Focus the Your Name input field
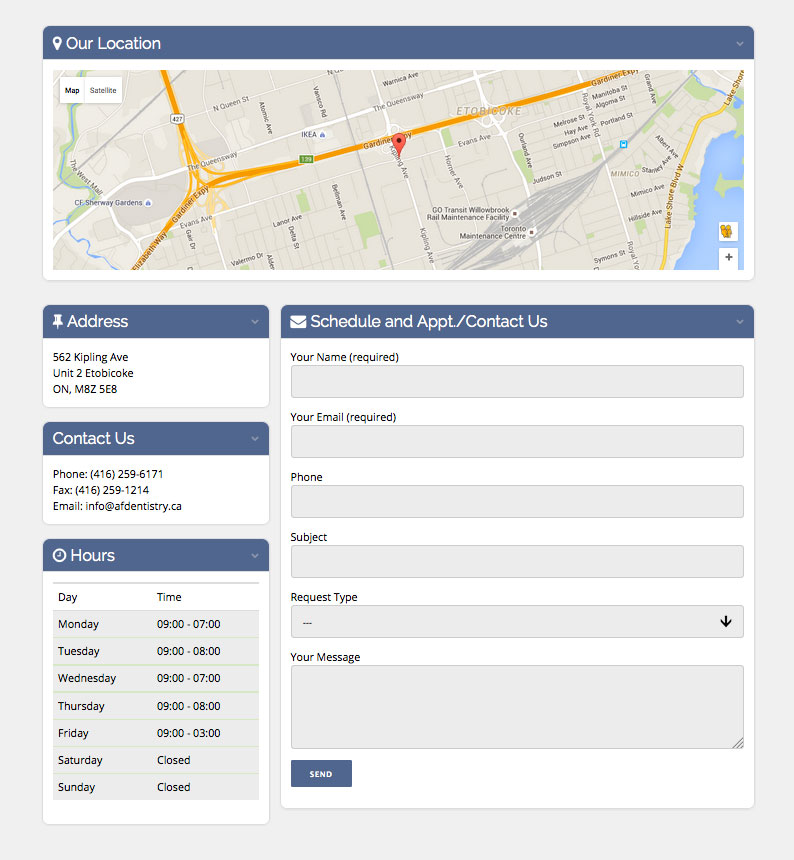Image resolution: width=794 pixels, height=860 pixels. pyautogui.click(x=517, y=381)
